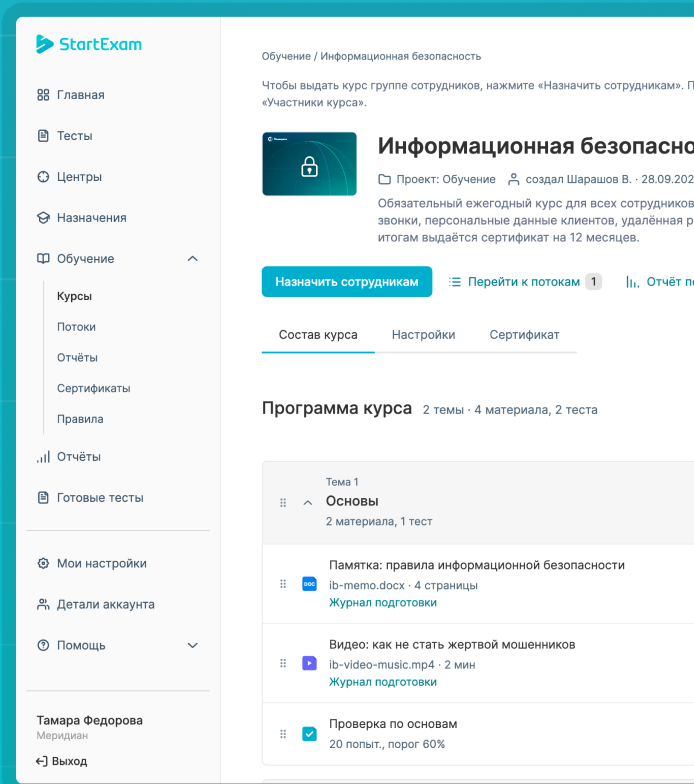Select the Состав курса tab

318,334
